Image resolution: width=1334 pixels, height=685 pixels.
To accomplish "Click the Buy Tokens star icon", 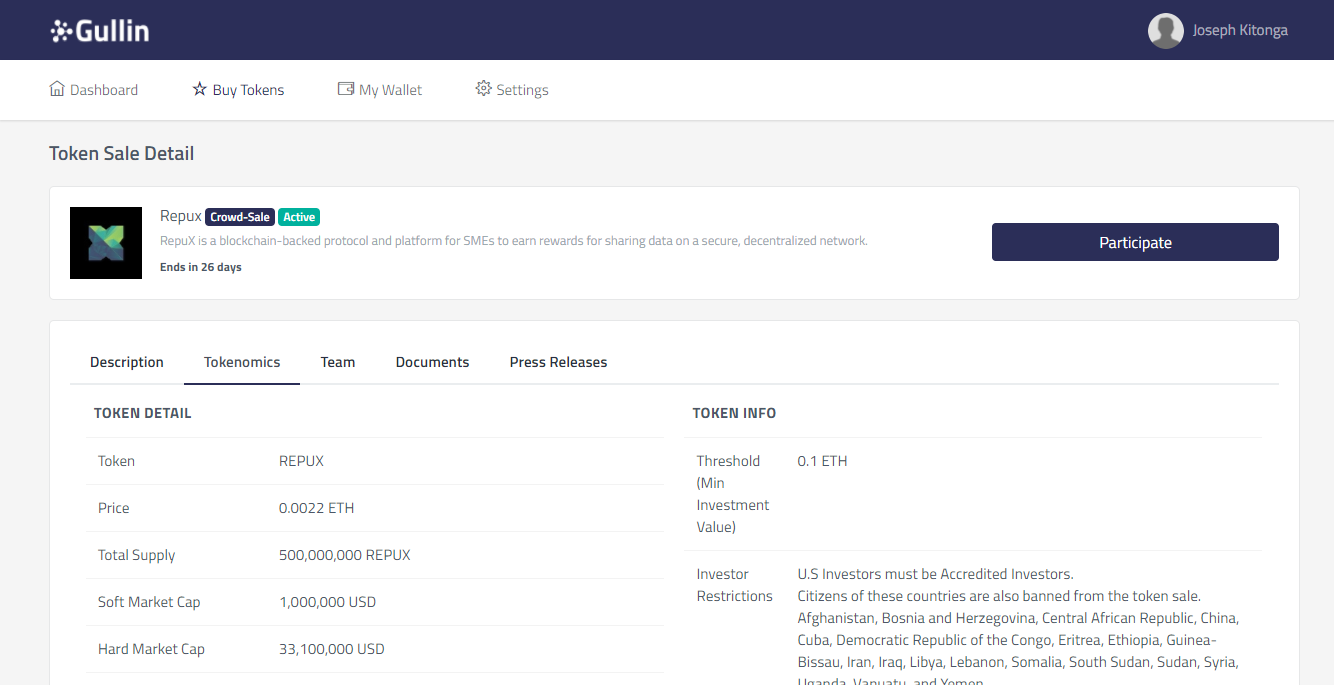I will pos(200,89).
